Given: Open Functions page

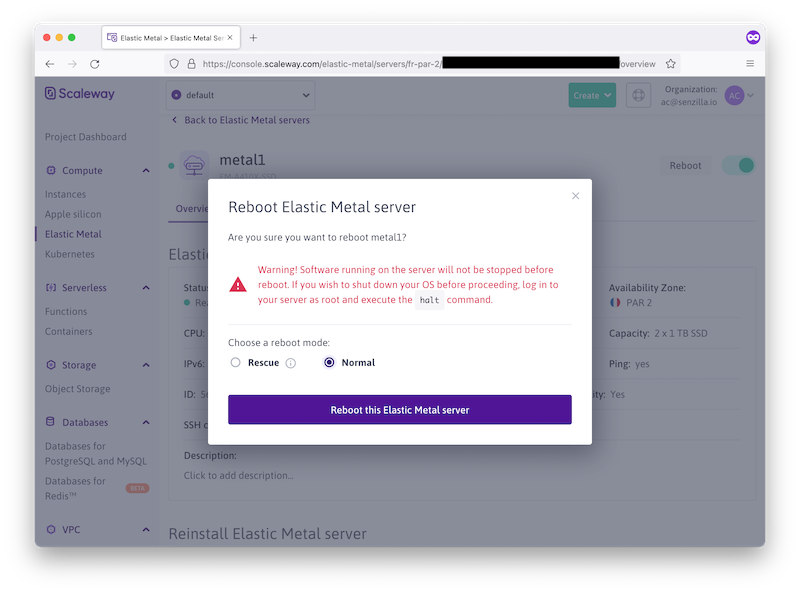Looking at the screenshot, I should [x=66, y=311].
